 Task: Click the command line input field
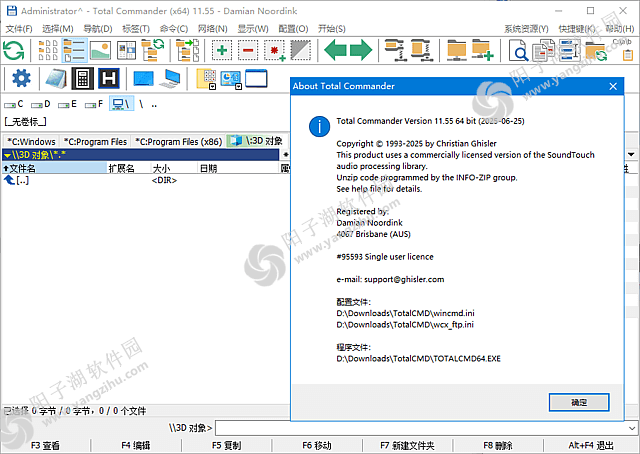pyautogui.click(x=421, y=428)
